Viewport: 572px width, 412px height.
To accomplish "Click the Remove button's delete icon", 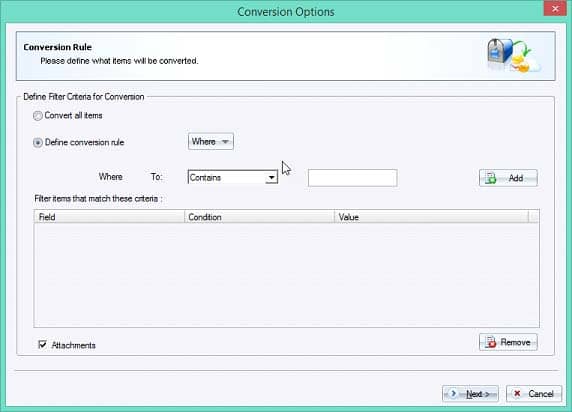I will coord(491,342).
